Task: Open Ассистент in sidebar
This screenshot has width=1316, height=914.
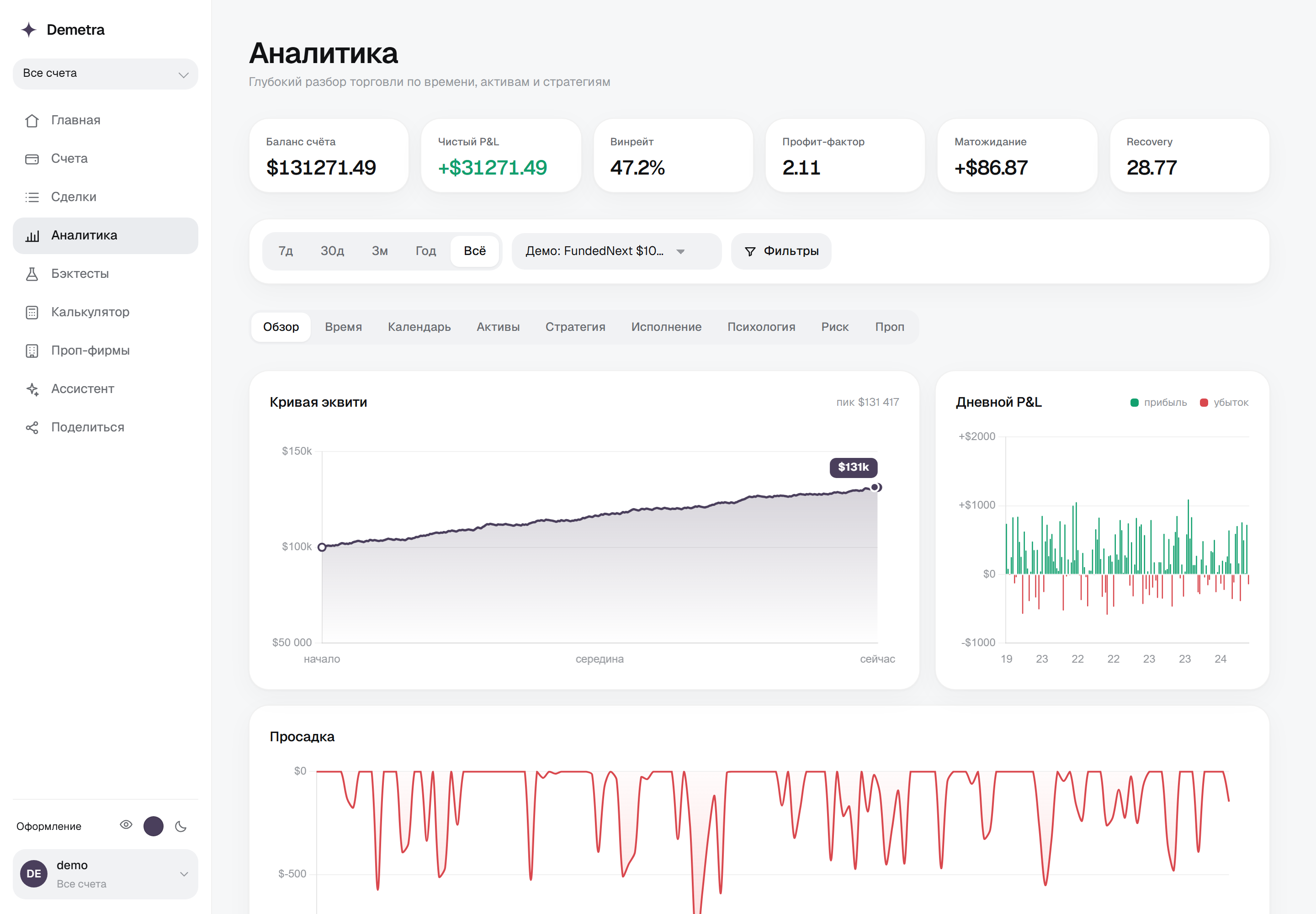Action: [x=106, y=389]
